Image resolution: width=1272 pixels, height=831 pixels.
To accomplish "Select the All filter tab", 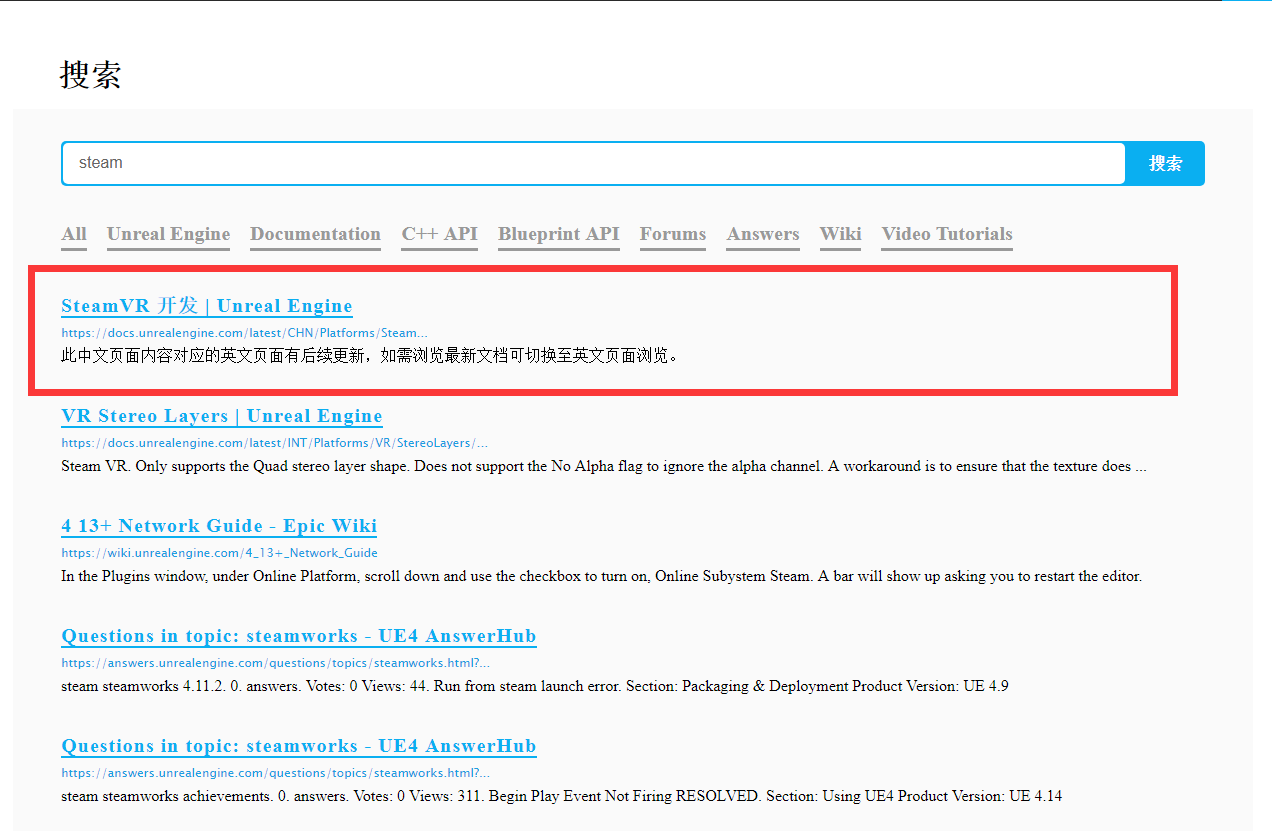I will pos(74,234).
